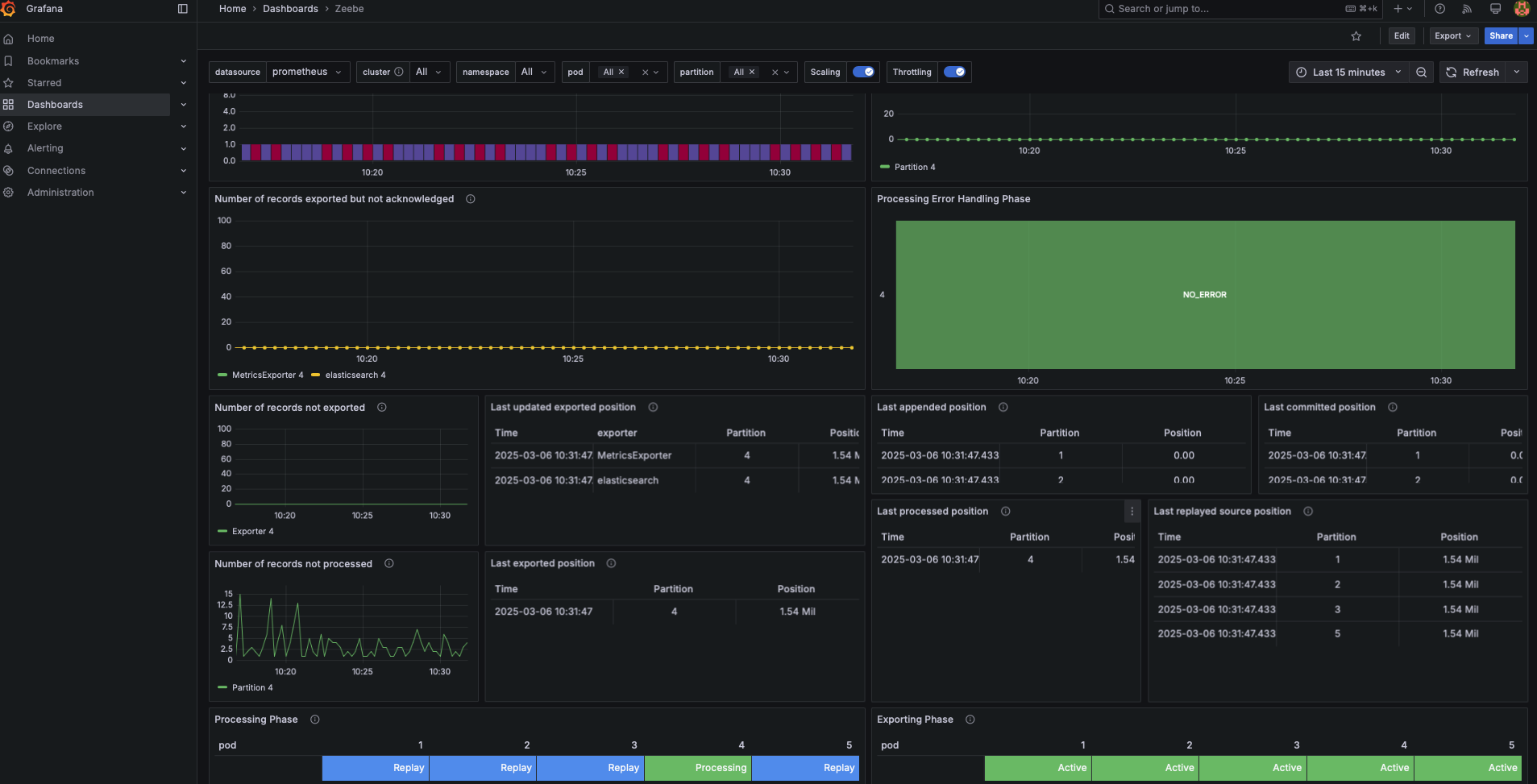Image resolution: width=1537 pixels, height=784 pixels.
Task: Click the Edit dashboard button
Action: pyautogui.click(x=1402, y=36)
